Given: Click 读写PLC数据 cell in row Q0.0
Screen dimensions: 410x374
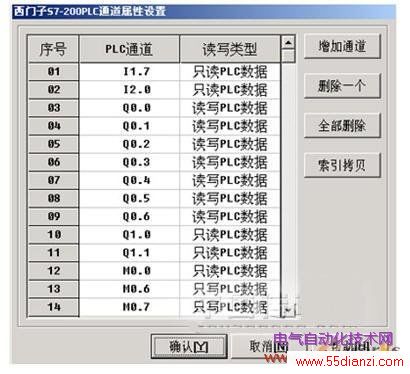Looking at the screenshot, I should (230, 108).
